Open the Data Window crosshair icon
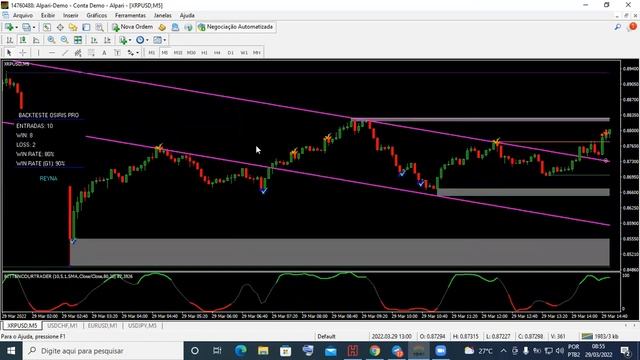 click(x=60, y=27)
